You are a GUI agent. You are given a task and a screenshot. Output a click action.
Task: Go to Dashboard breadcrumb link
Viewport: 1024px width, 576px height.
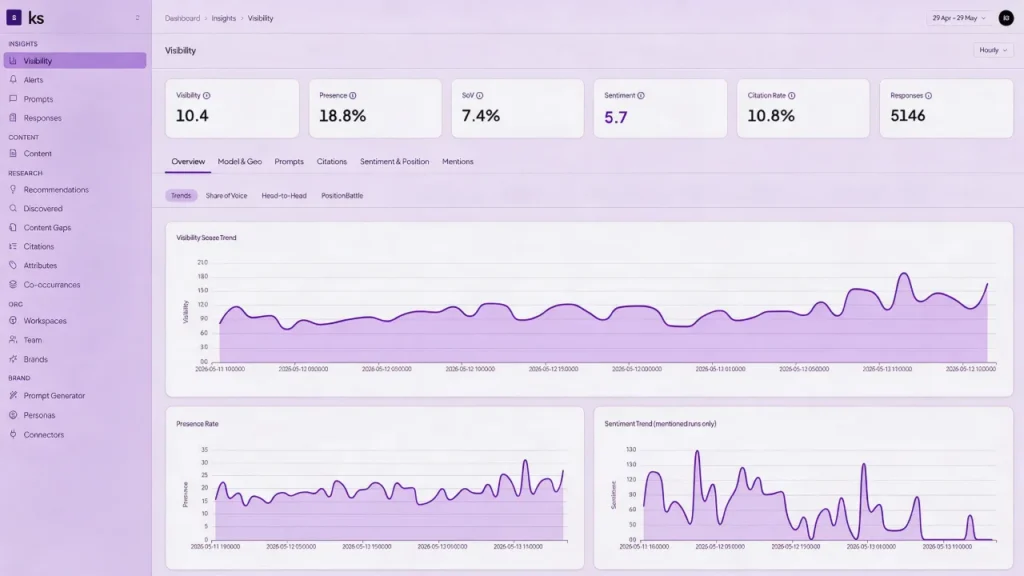pos(182,18)
